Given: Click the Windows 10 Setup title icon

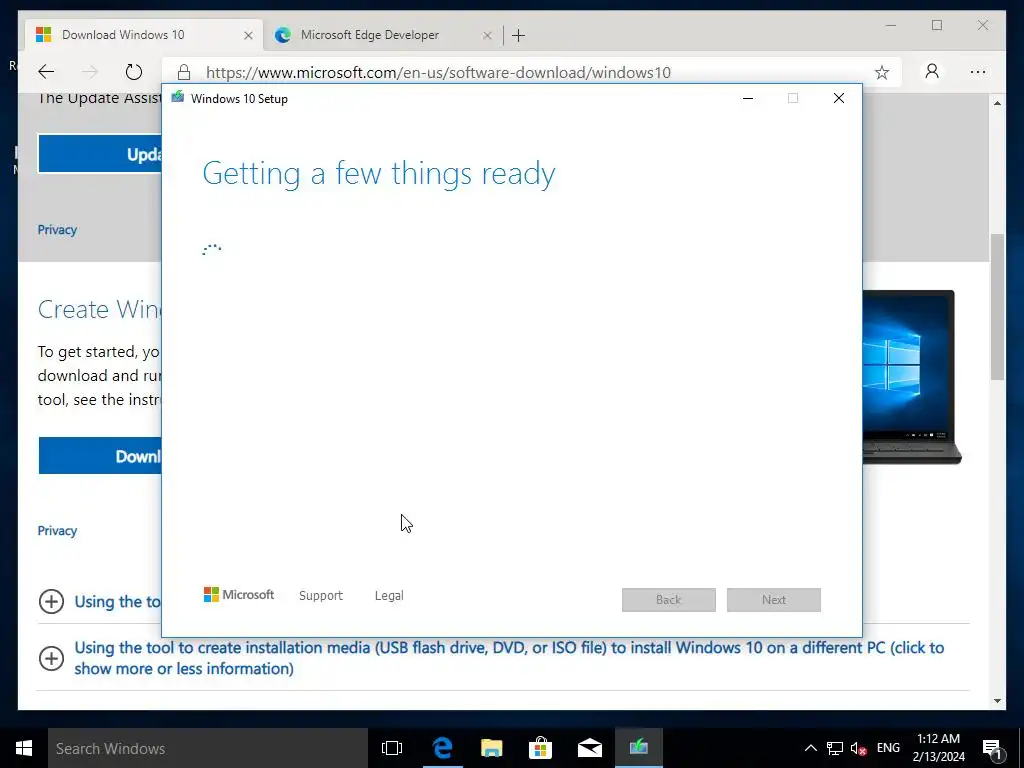Looking at the screenshot, I should [178, 98].
